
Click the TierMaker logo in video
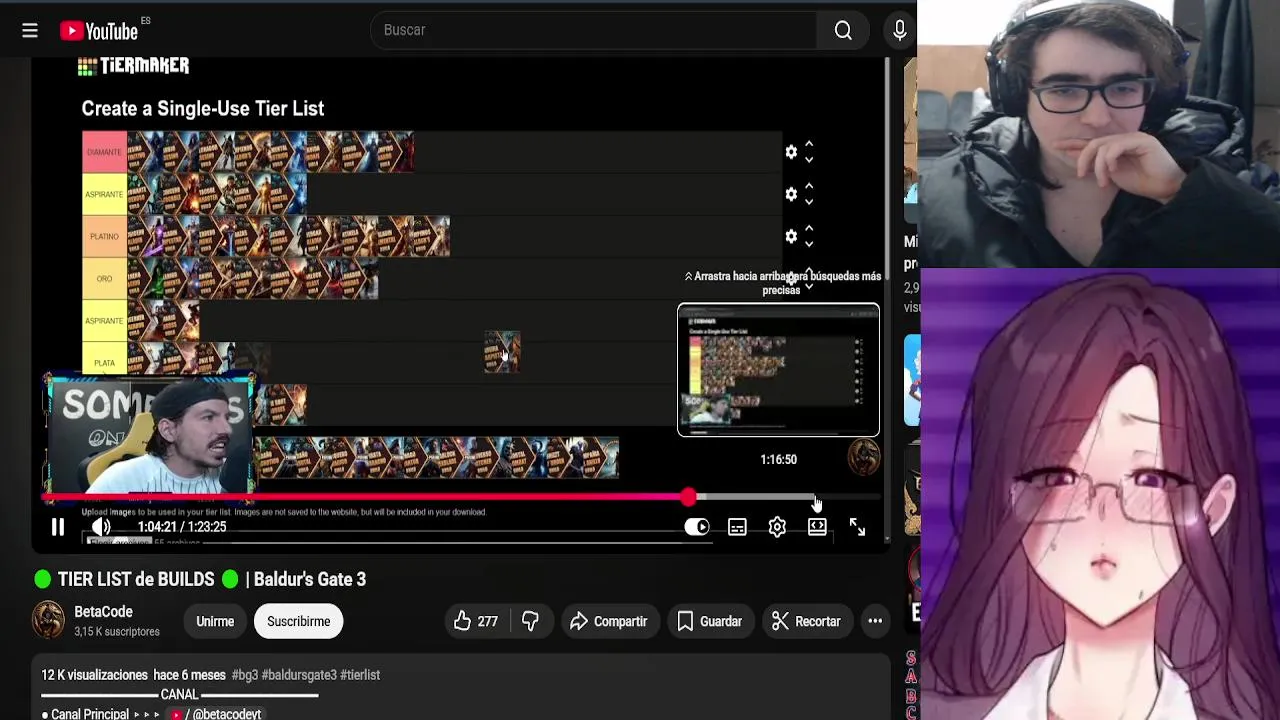point(133,66)
